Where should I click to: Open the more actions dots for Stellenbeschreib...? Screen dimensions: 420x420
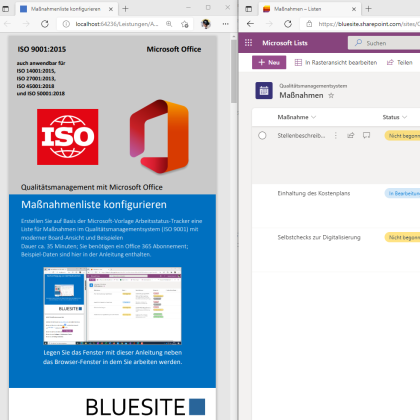(336, 135)
